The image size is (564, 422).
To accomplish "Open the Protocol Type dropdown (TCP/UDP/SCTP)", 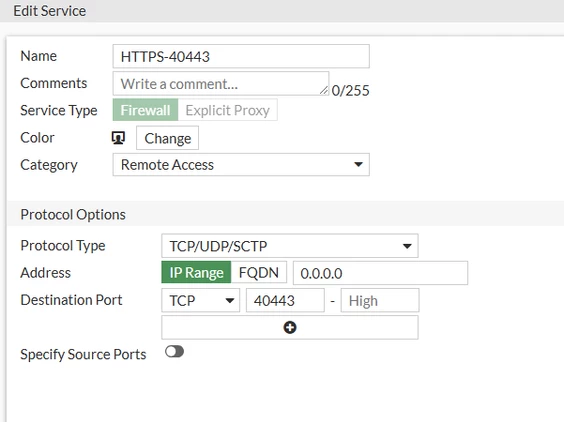I will [x=290, y=246].
